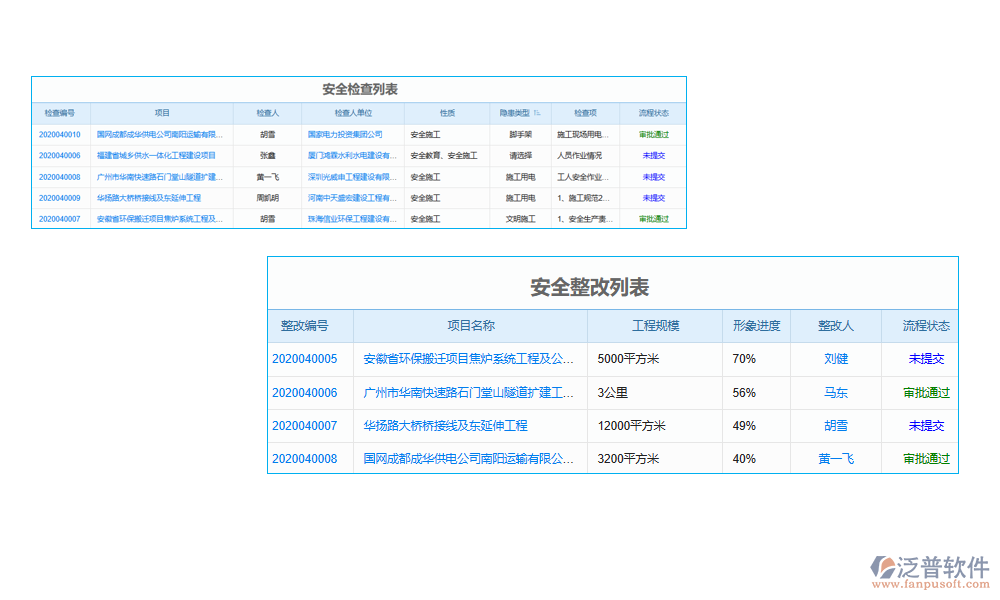
Task: Open rectification record 2020040008
Action: 305,459
